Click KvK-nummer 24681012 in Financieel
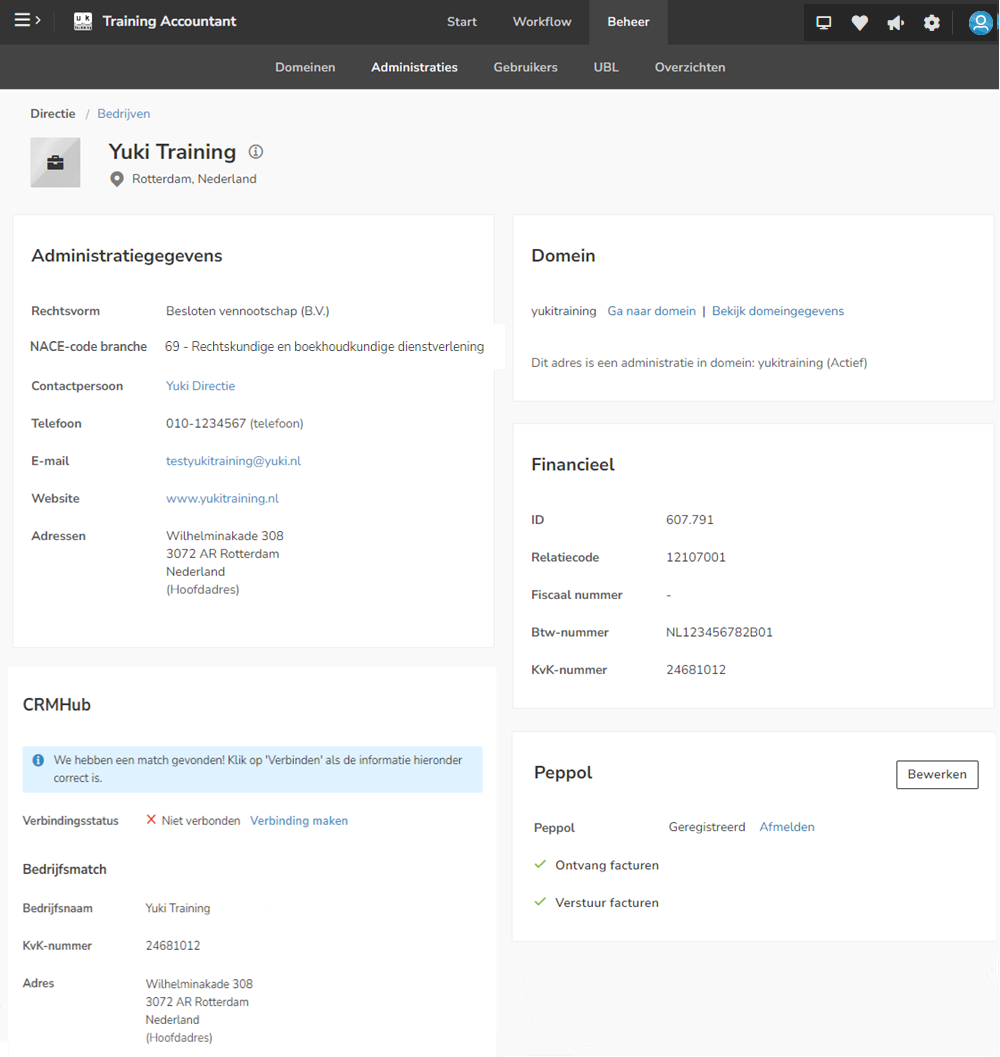This screenshot has width=1000, height=1057. (696, 670)
